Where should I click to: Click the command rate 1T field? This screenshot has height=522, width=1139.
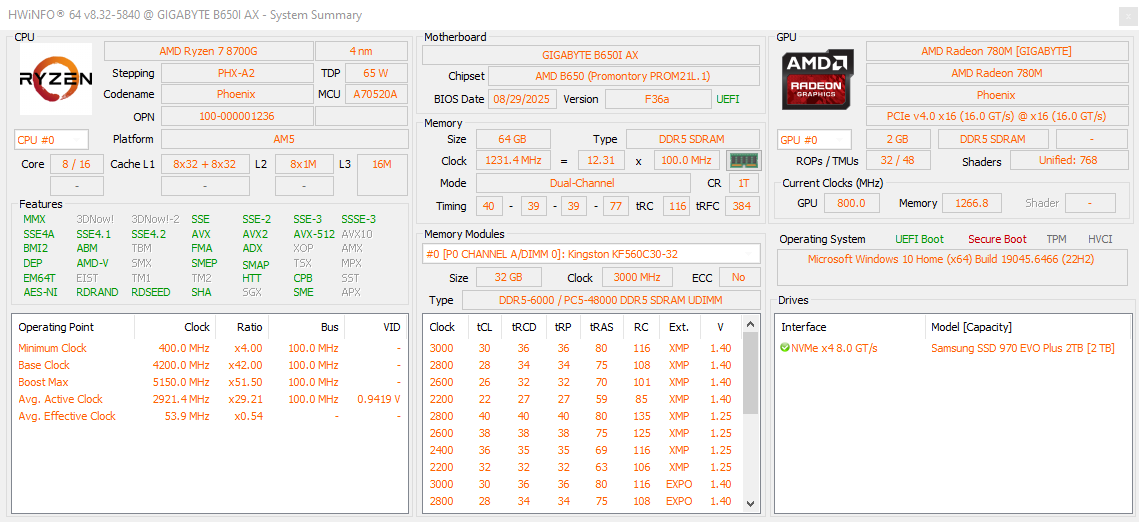[744, 183]
